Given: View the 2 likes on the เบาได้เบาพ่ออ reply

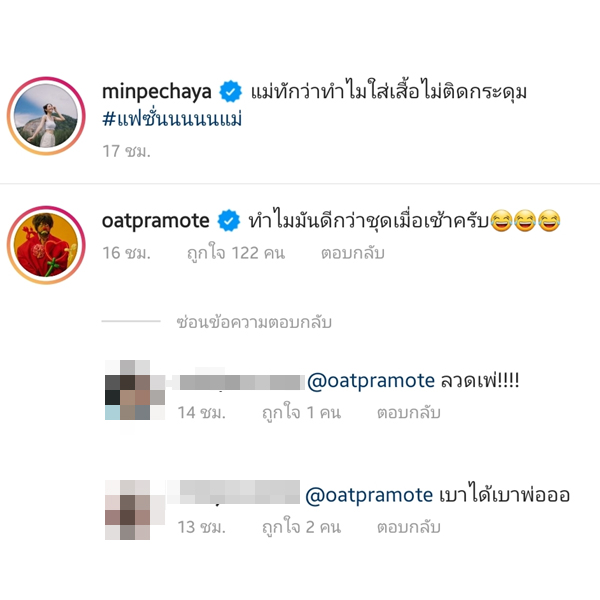Looking at the screenshot, I should click(301, 527).
